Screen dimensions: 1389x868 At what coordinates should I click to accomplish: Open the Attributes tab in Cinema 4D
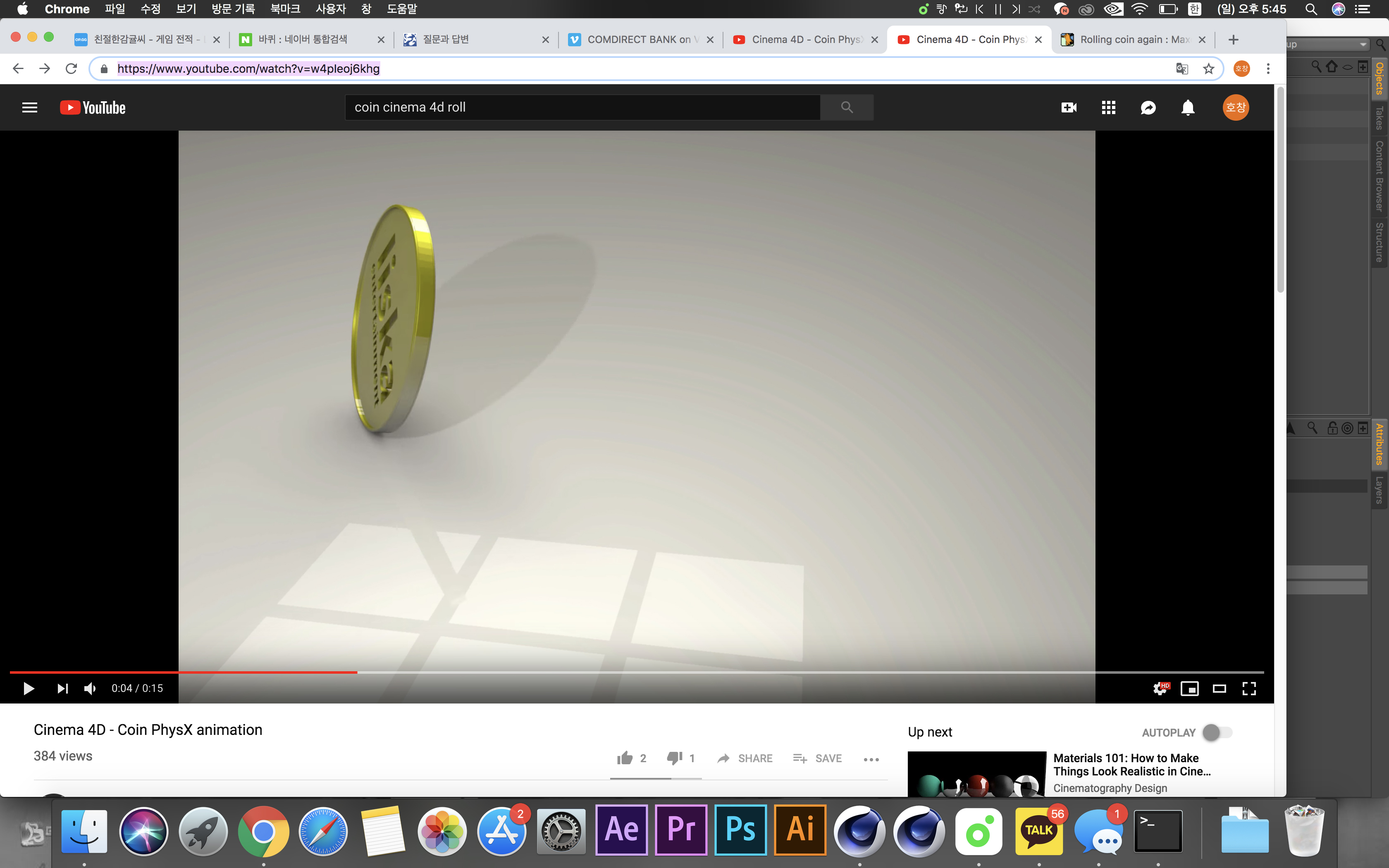click(x=1379, y=444)
